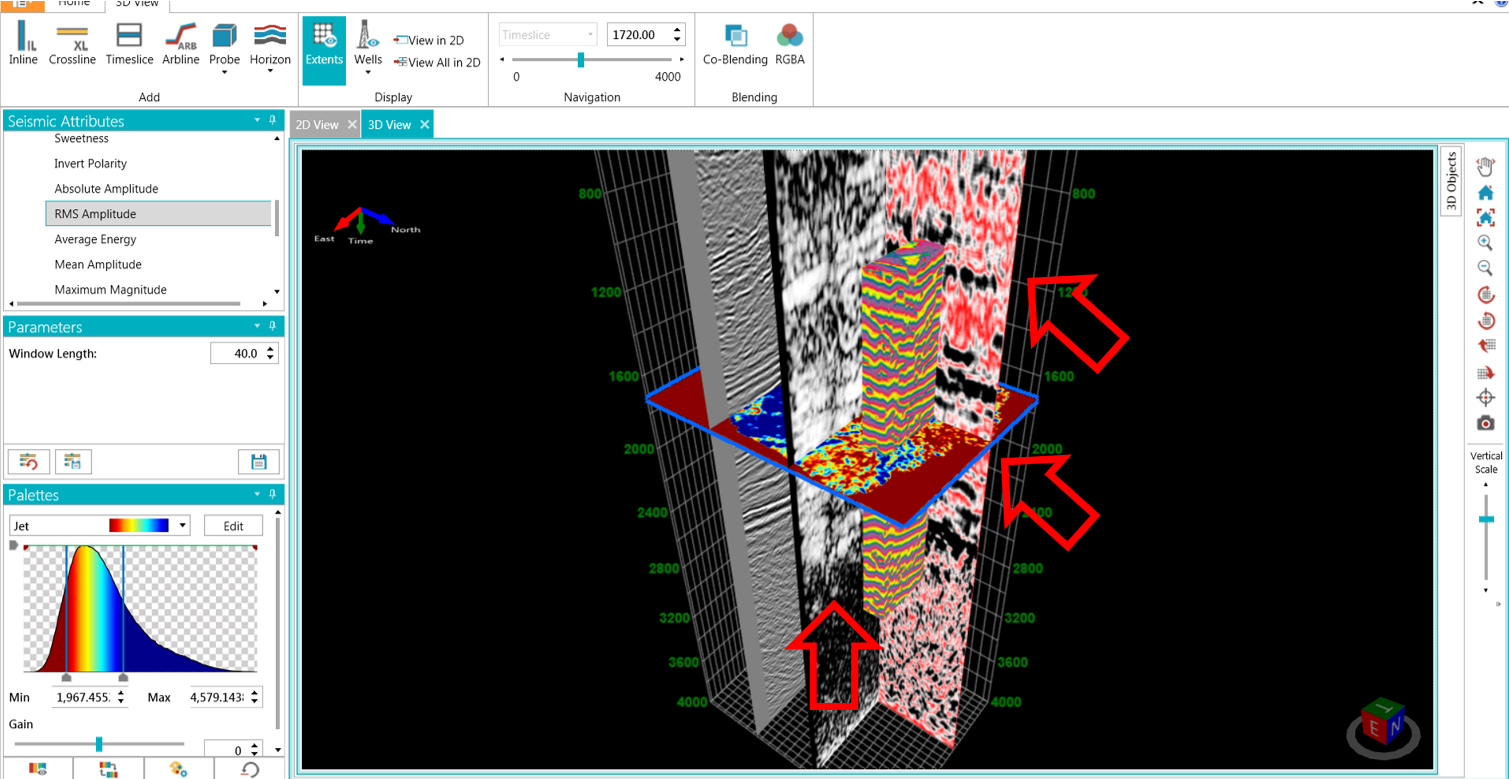Viewport: 1509px width, 779px height.
Task: Open the Seismic Attributes panel menu arrow
Action: point(257,121)
